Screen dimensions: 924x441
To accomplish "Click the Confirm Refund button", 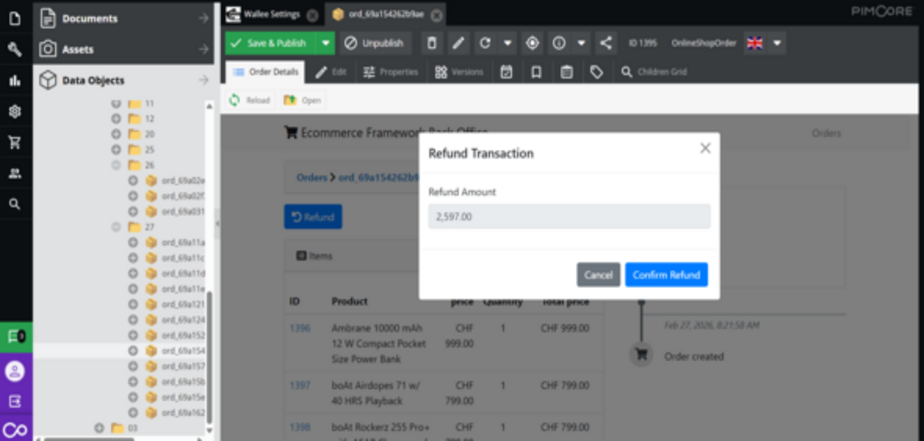I will tap(666, 275).
